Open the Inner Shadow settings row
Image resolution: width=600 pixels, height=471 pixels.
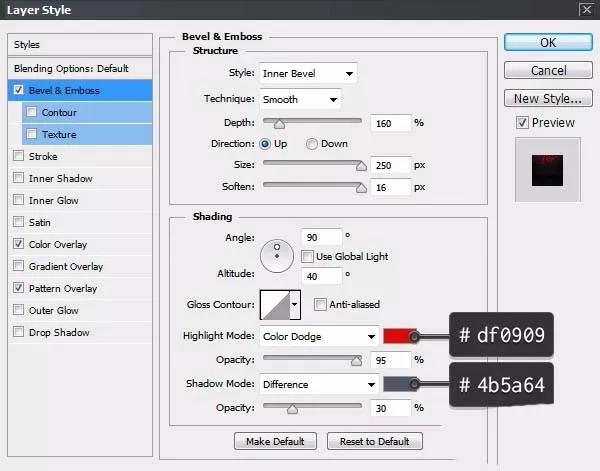coord(80,178)
